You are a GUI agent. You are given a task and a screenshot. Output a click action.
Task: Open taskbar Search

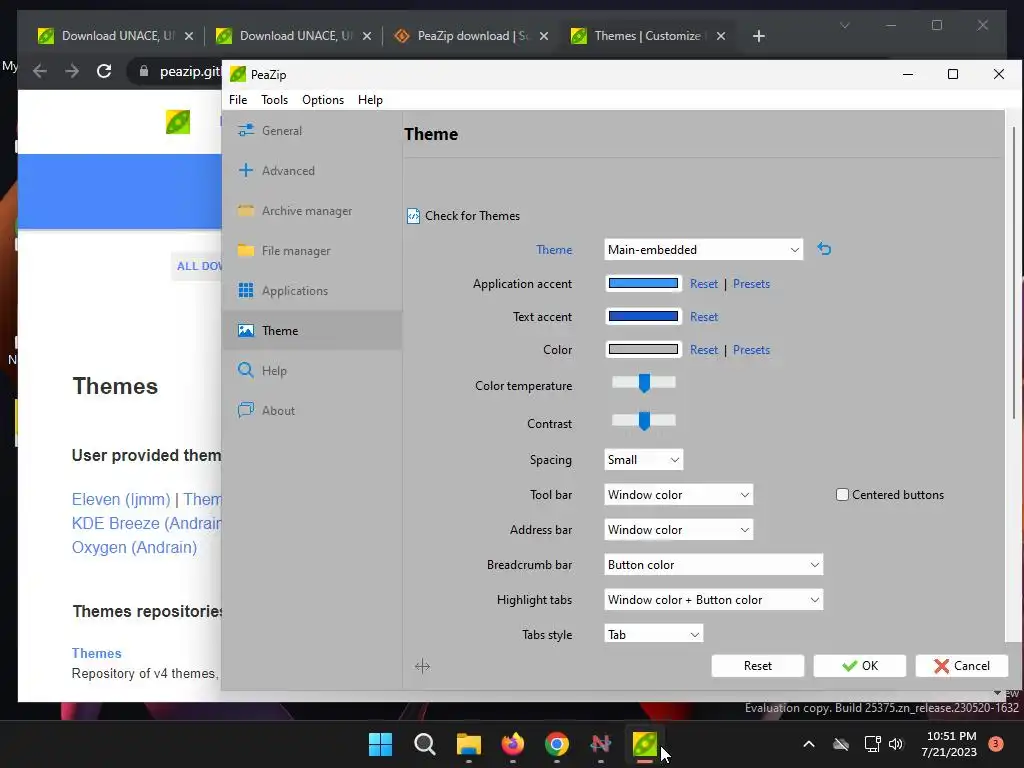pos(424,744)
